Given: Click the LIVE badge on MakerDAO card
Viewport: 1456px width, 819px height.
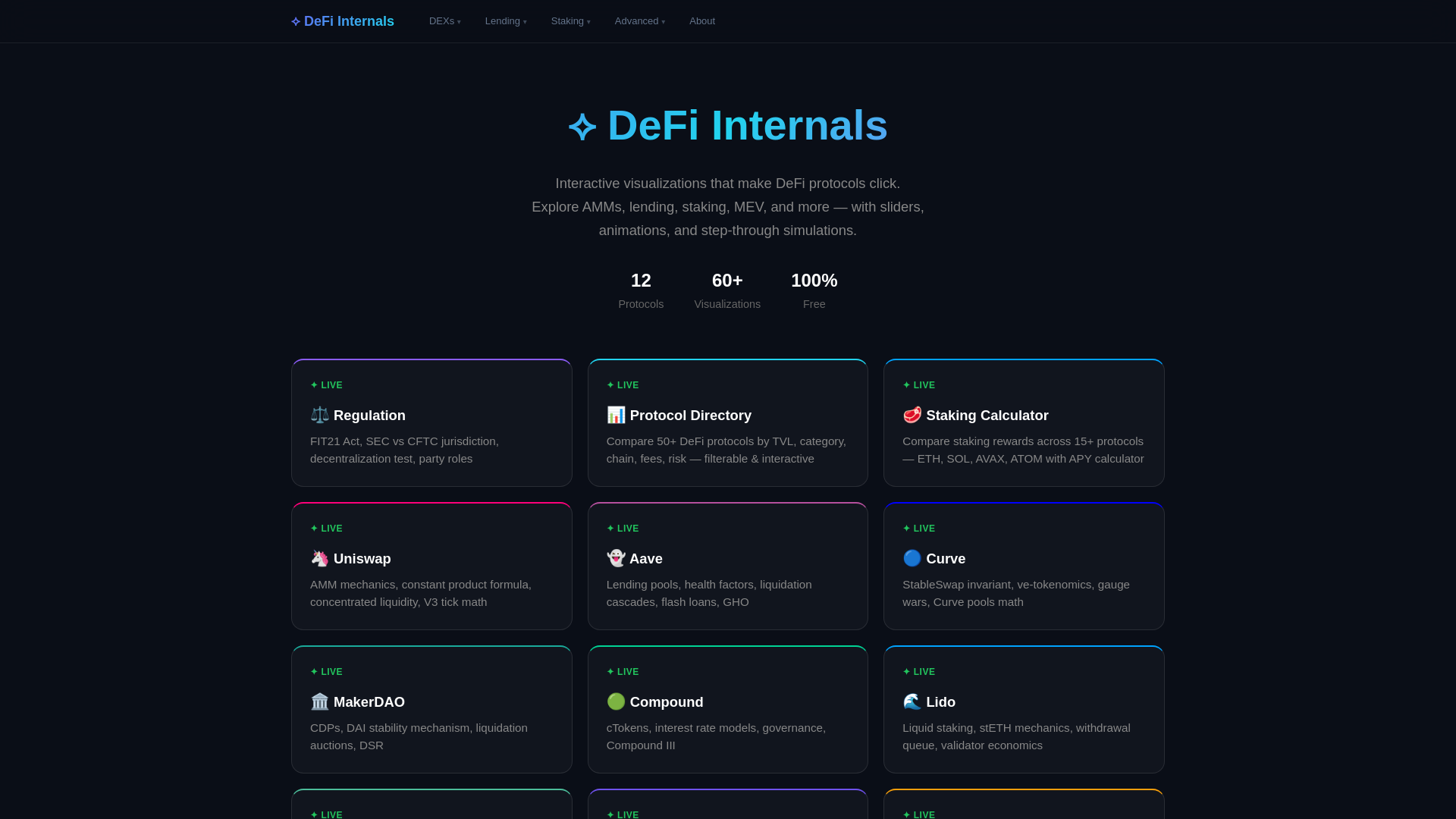Looking at the screenshot, I should click(326, 672).
